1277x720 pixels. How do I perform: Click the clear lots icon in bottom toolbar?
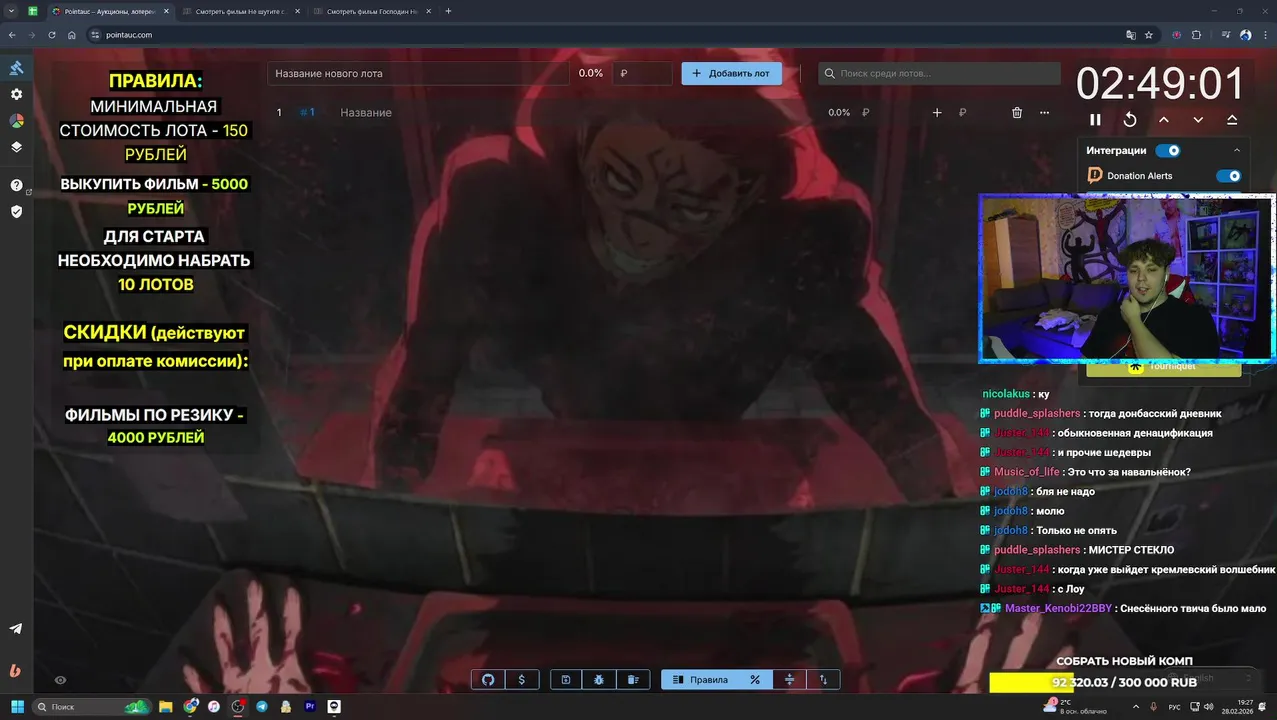(633, 680)
